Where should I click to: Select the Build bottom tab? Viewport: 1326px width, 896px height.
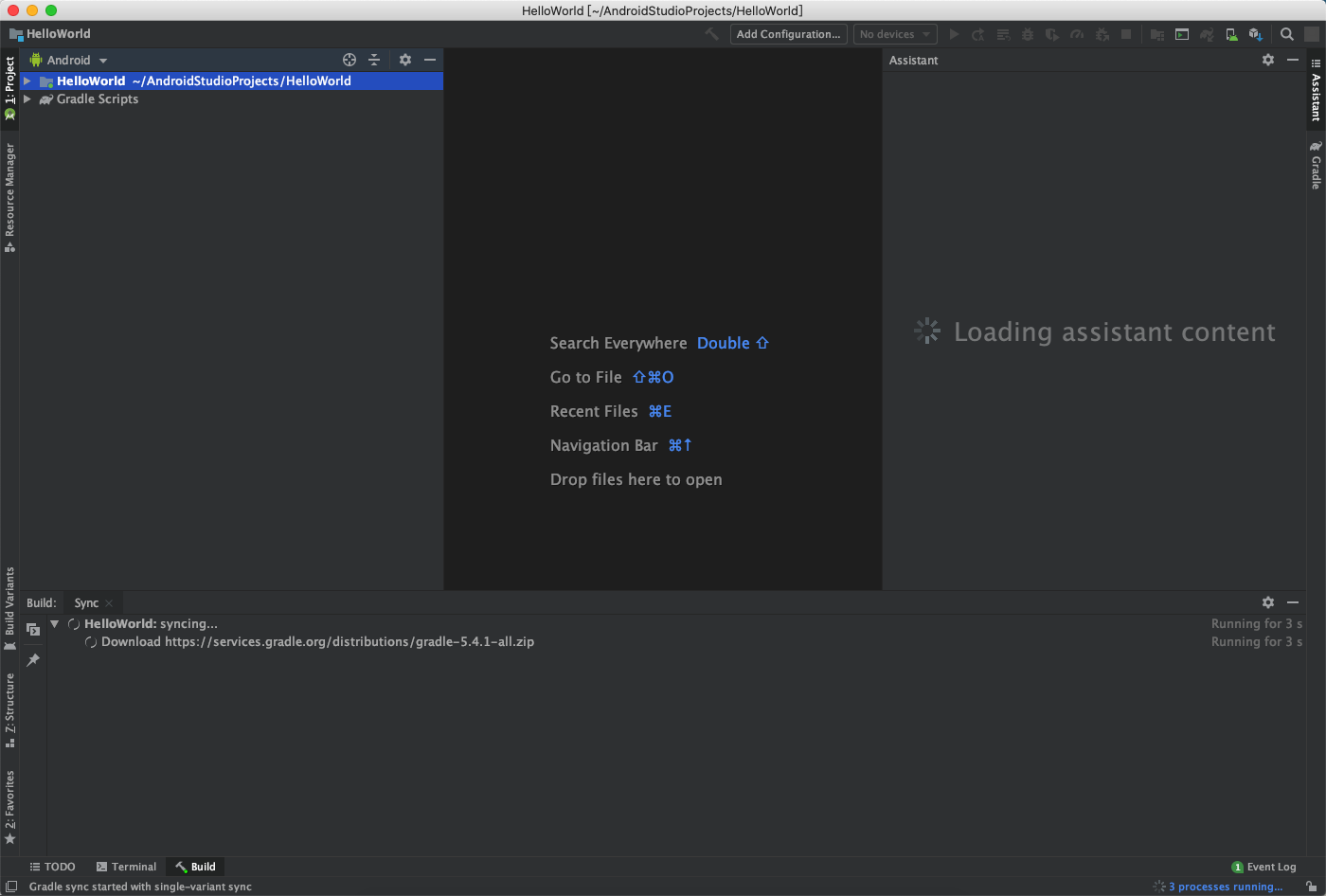coord(195,867)
